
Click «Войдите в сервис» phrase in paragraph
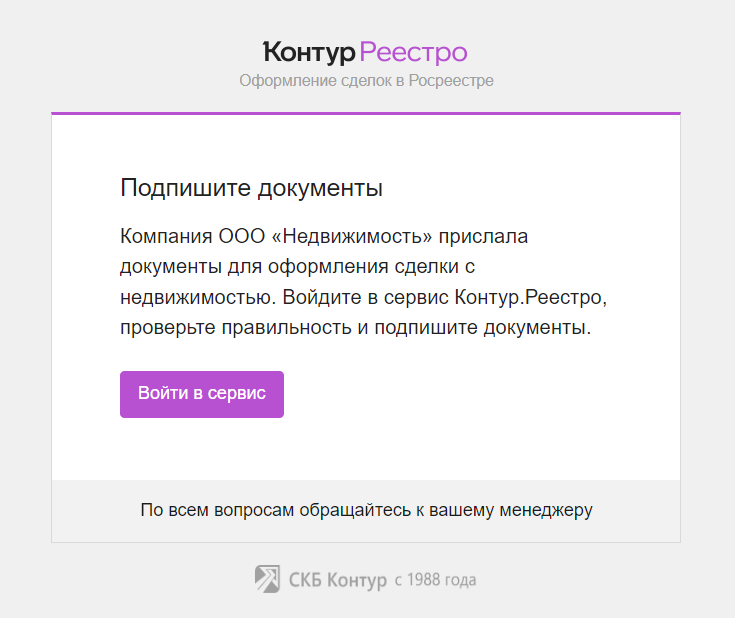tap(365, 297)
